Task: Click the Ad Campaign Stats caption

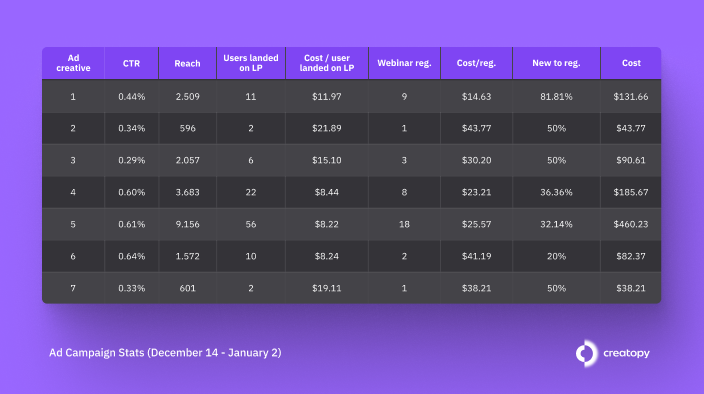Action: 165,353
